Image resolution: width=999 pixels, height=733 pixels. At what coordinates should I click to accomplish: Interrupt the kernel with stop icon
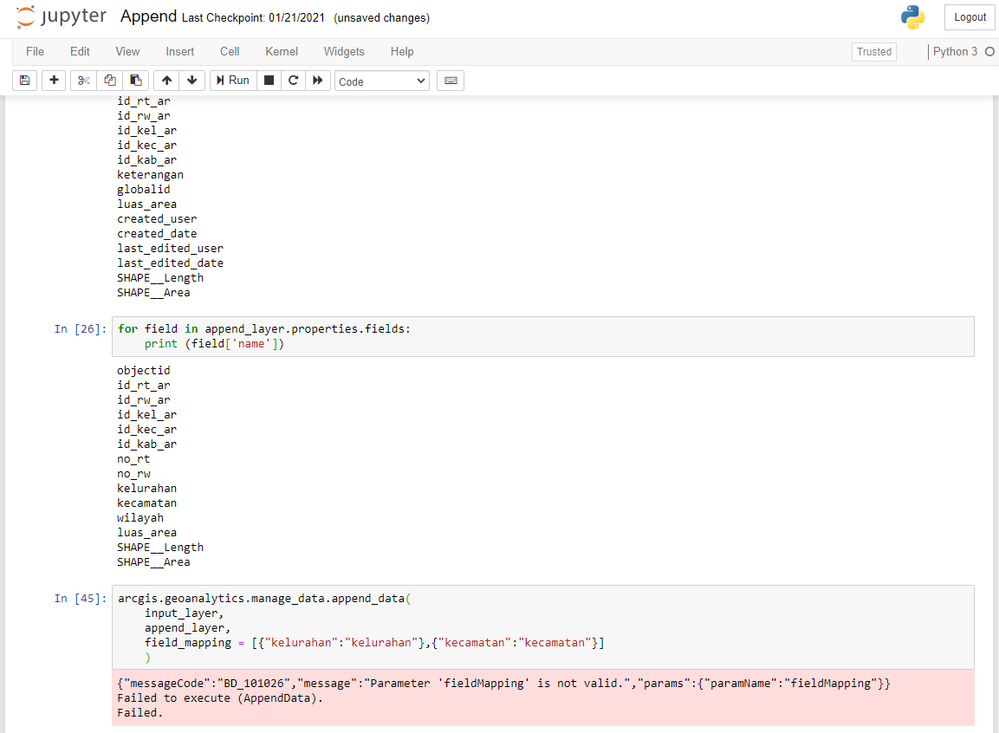(x=269, y=80)
